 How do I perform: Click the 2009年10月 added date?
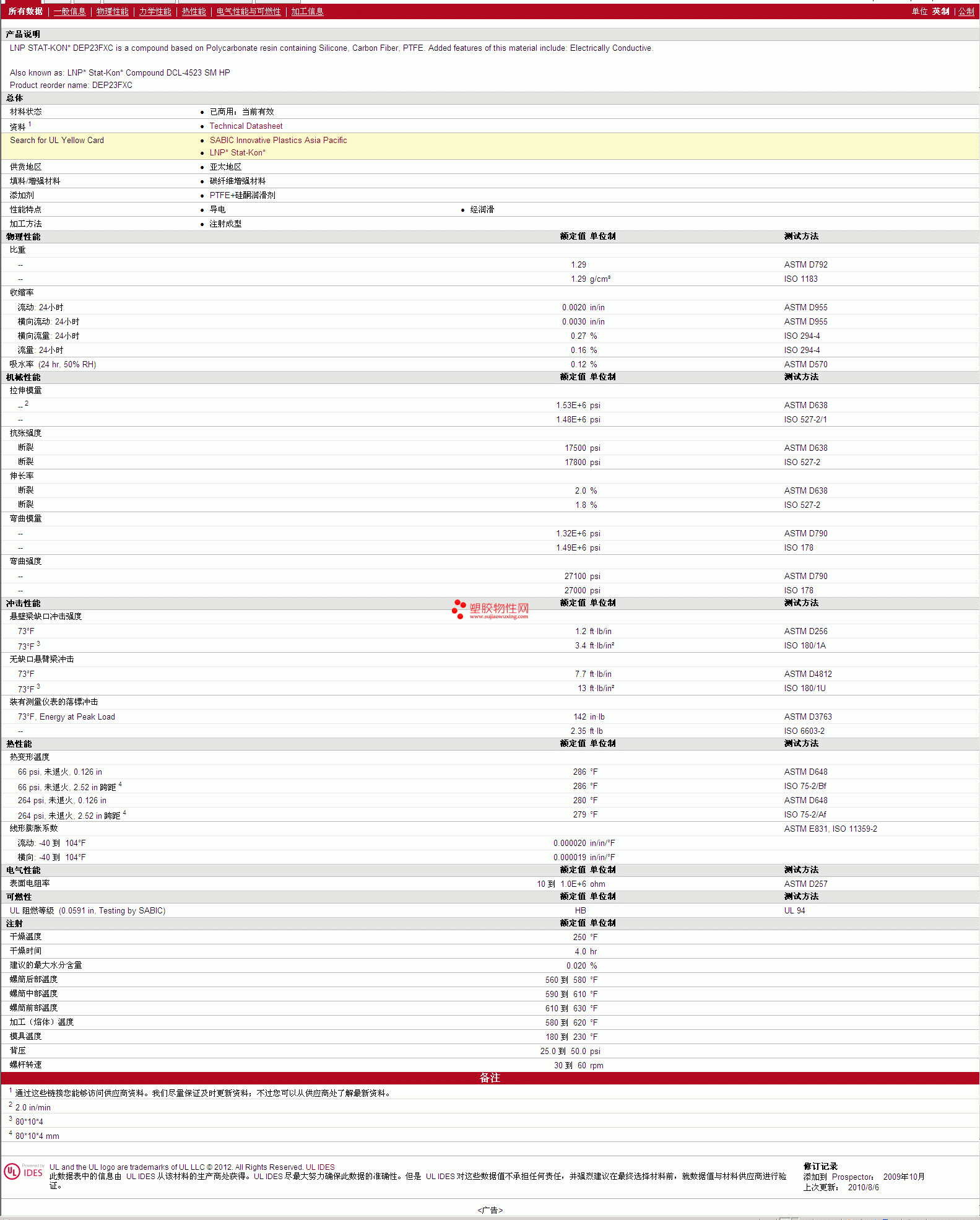(904, 1177)
